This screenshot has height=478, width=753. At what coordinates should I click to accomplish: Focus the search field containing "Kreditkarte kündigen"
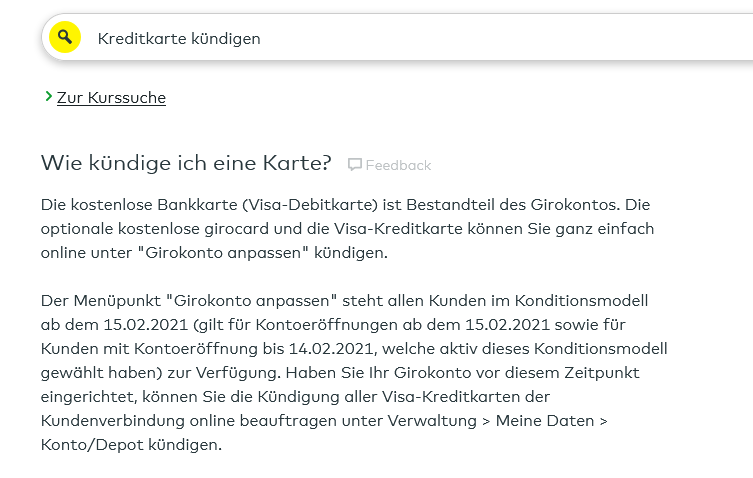(400, 38)
